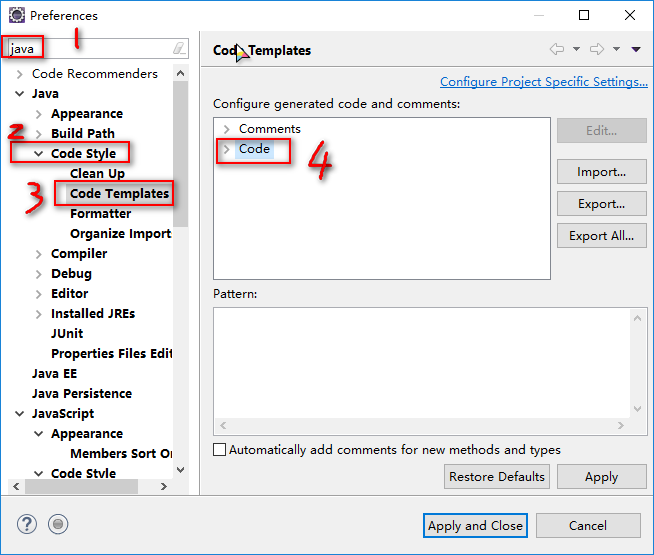
Task: Open Configure Project Specific Settings link
Action: pos(544,82)
